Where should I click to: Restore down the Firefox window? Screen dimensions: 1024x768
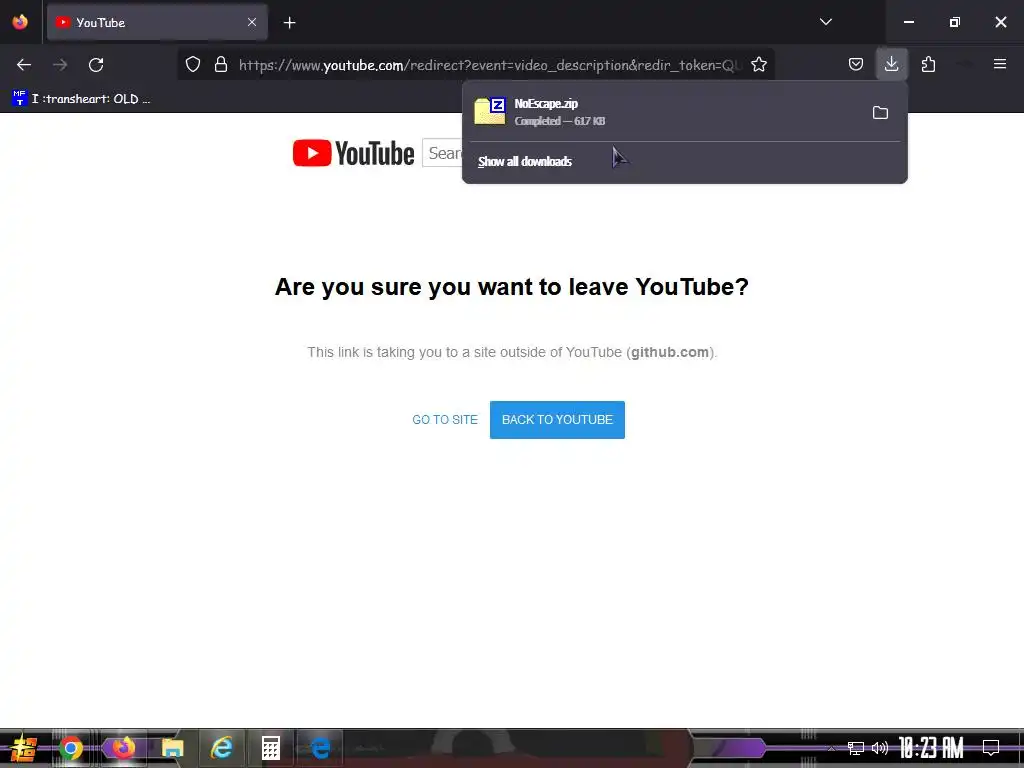click(955, 22)
